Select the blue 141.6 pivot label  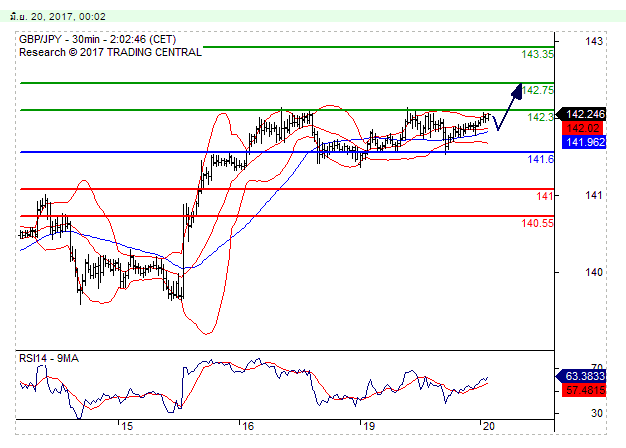[540, 159]
